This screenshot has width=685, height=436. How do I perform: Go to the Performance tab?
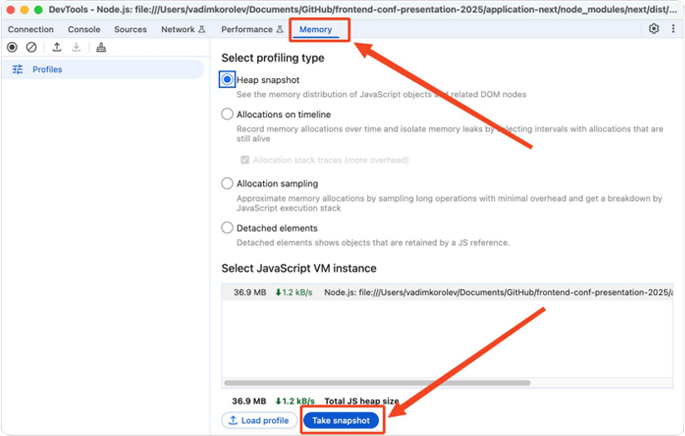(x=250, y=29)
